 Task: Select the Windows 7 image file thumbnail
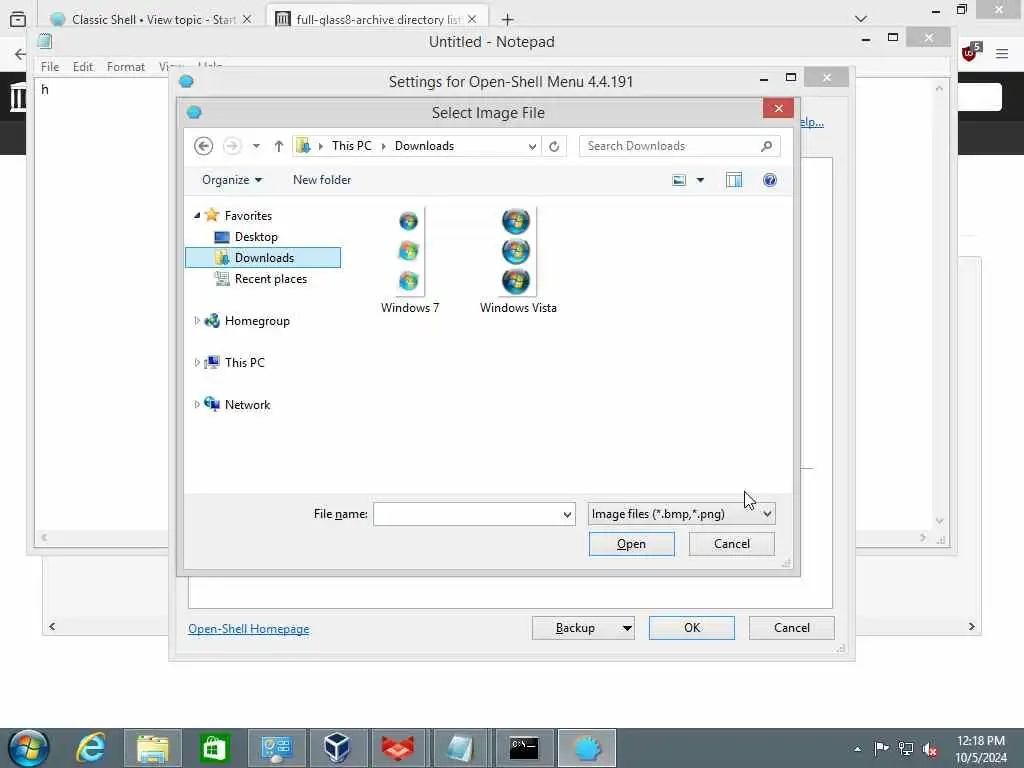coord(409,260)
